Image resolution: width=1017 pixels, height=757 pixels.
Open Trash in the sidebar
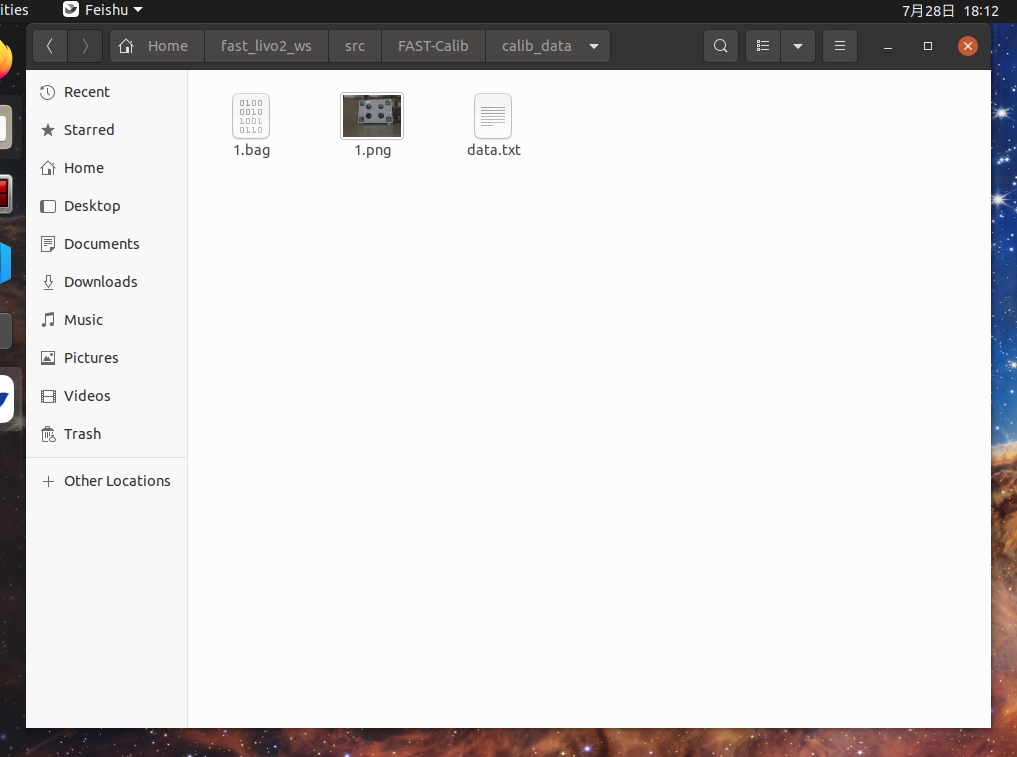82,434
